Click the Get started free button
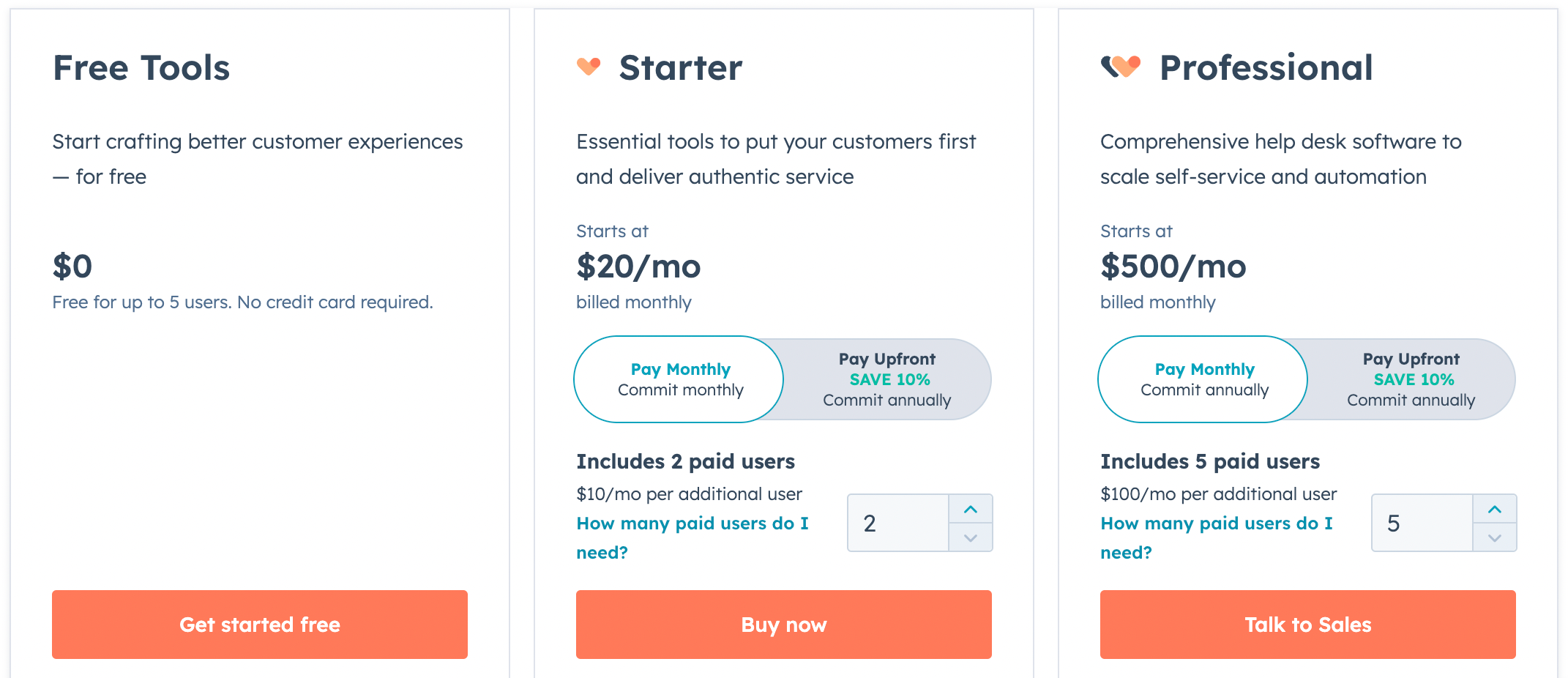Image resolution: width=1568 pixels, height=678 pixels. [x=260, y=625]
